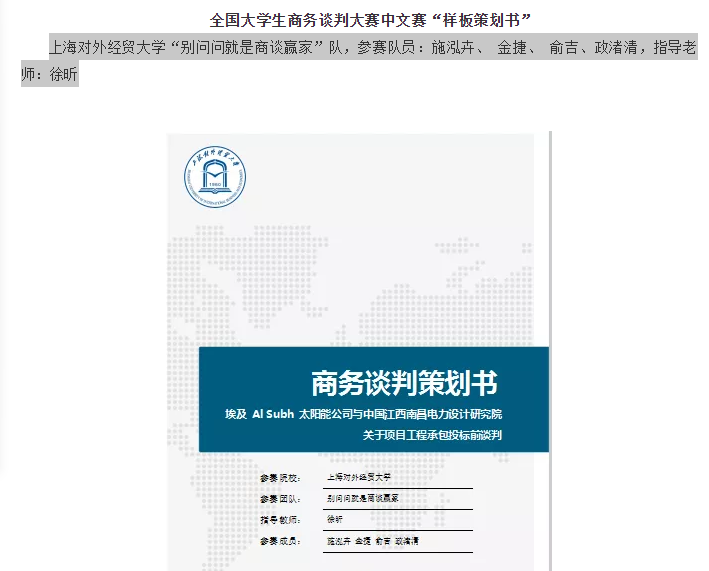Image resolution: width=709 pixels, height=571 pixels.
Task: Click the 参赛团队 label on the cover
Action: click(280, 498)
